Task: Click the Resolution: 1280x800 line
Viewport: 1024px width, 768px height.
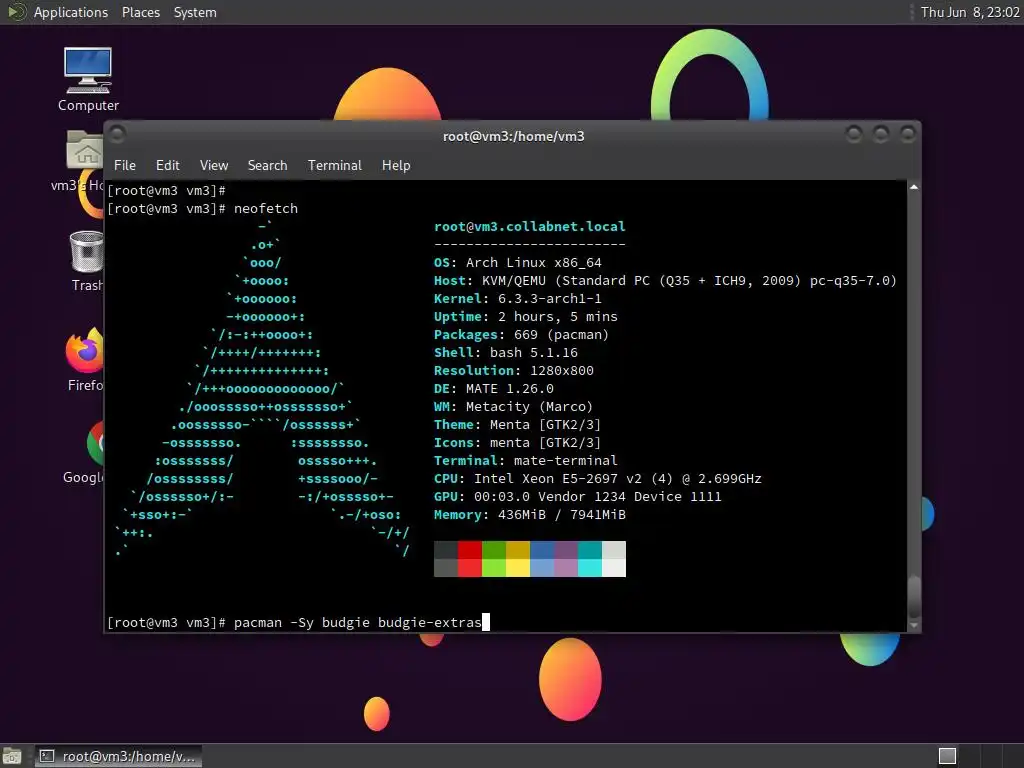Action: click(514, 370)
